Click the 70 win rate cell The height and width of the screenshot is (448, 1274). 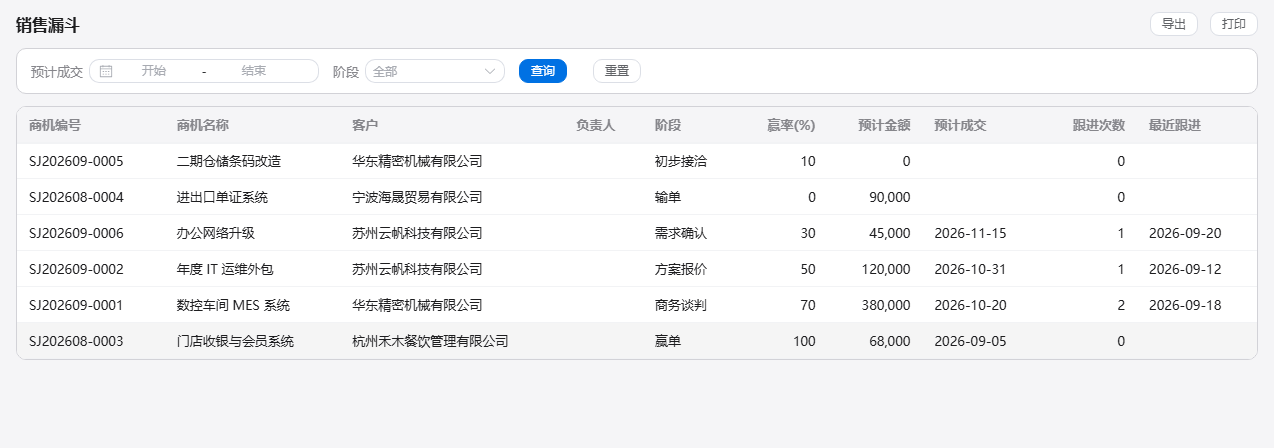click(x=808, y=305)
